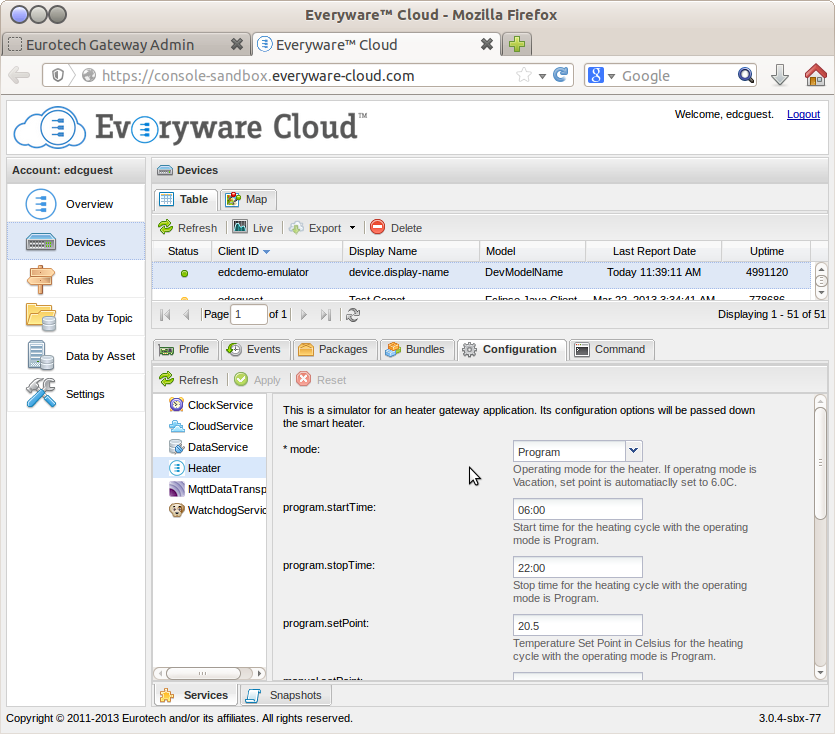Open the Bundles tab

click(x=416, y=349)
